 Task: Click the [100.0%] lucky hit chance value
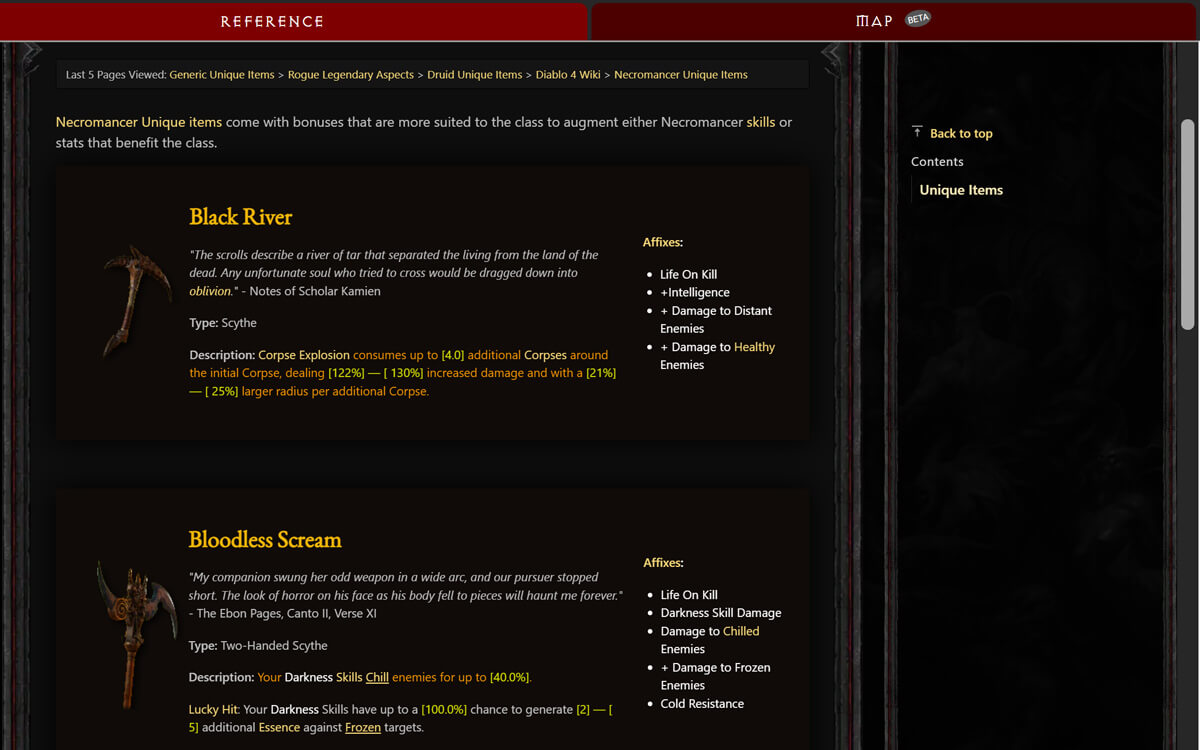click(x=444, y=709)
